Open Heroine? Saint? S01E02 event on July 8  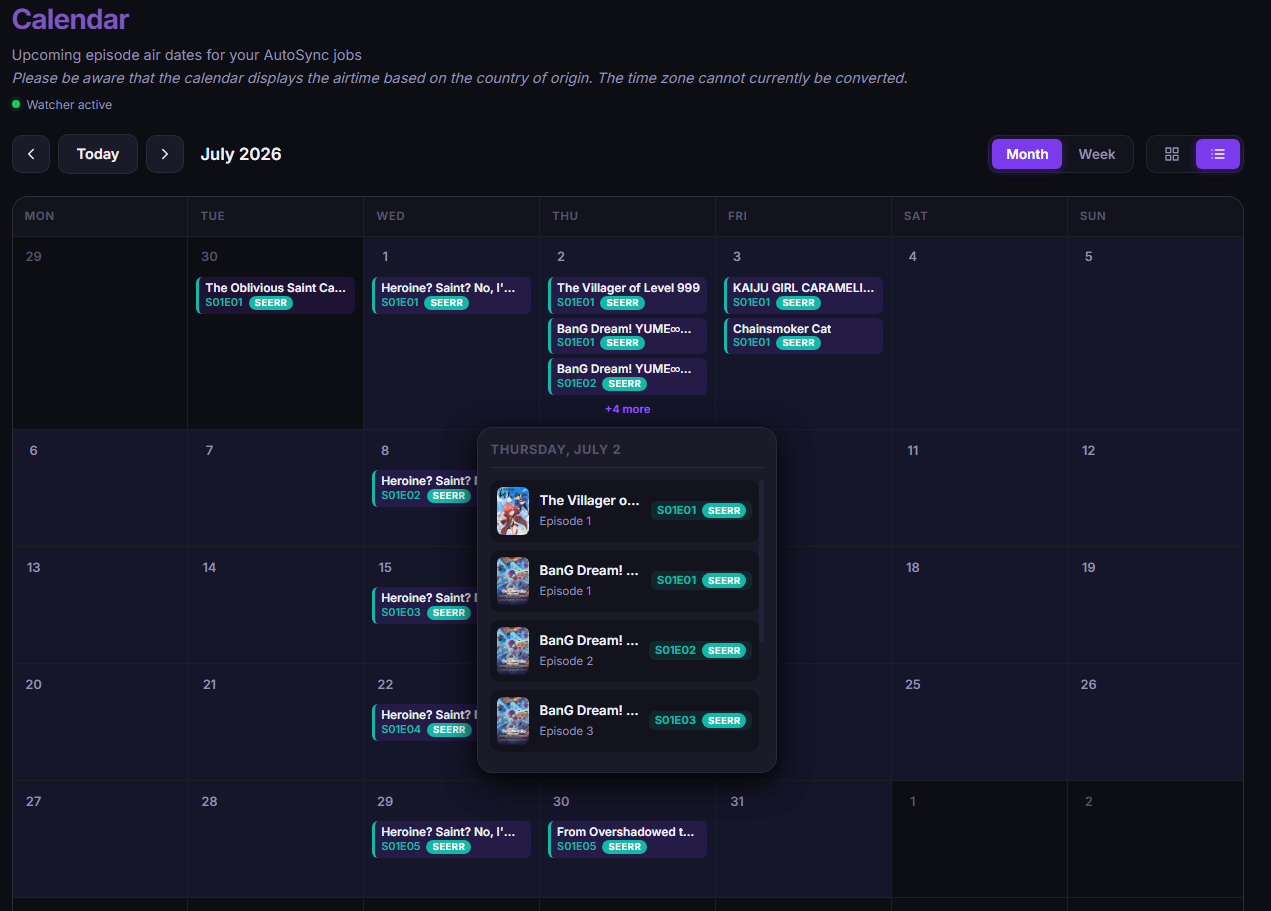click(x=425, y=488)
